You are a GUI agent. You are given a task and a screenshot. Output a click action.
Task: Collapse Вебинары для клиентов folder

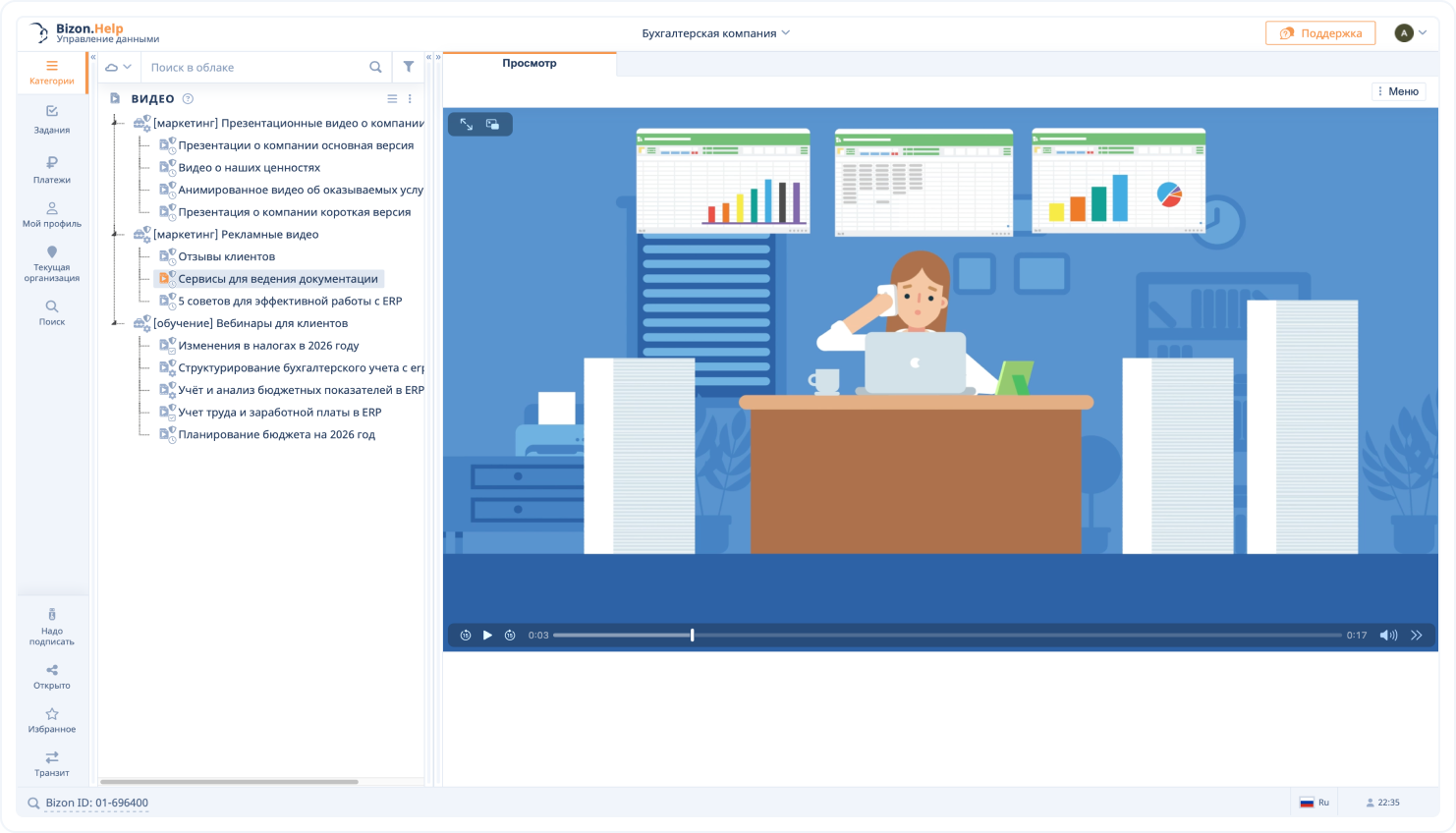click(x=117, y=323)
